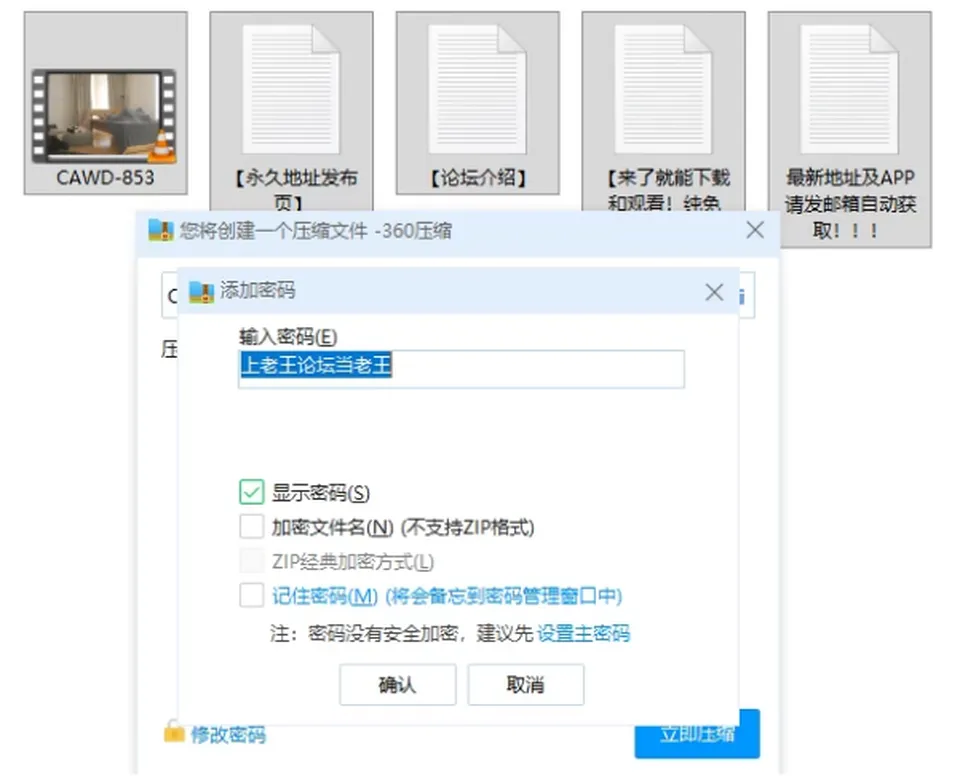Select the 最新地址及APP text file icon
The width and height of the screenshot is (960, 776).
[850, 89]
